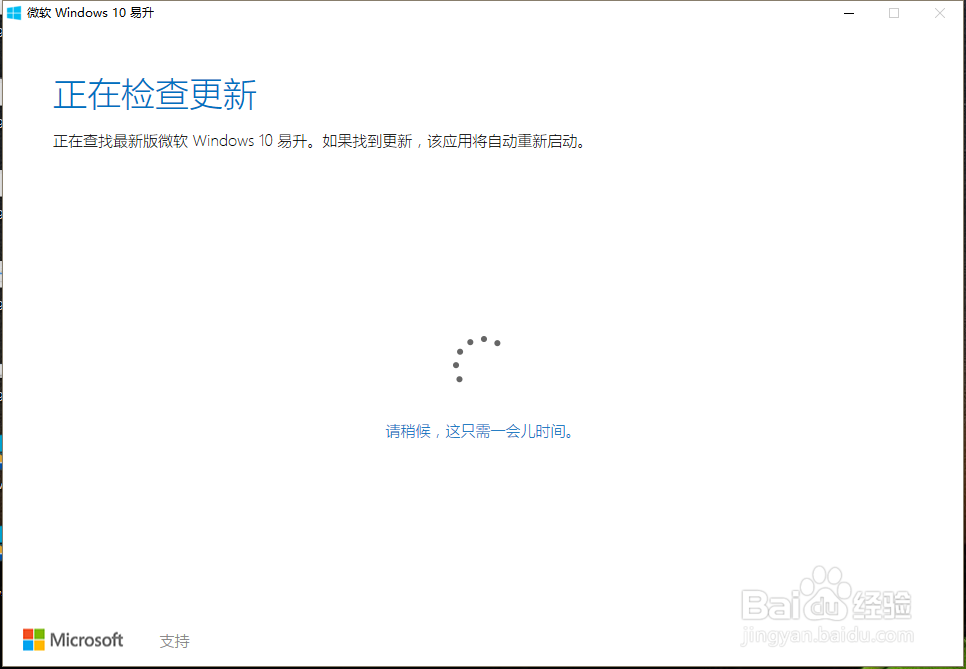The image size is (966, 669).
Task: Click the 正在检查更新 heading
Action: point(155,95)
